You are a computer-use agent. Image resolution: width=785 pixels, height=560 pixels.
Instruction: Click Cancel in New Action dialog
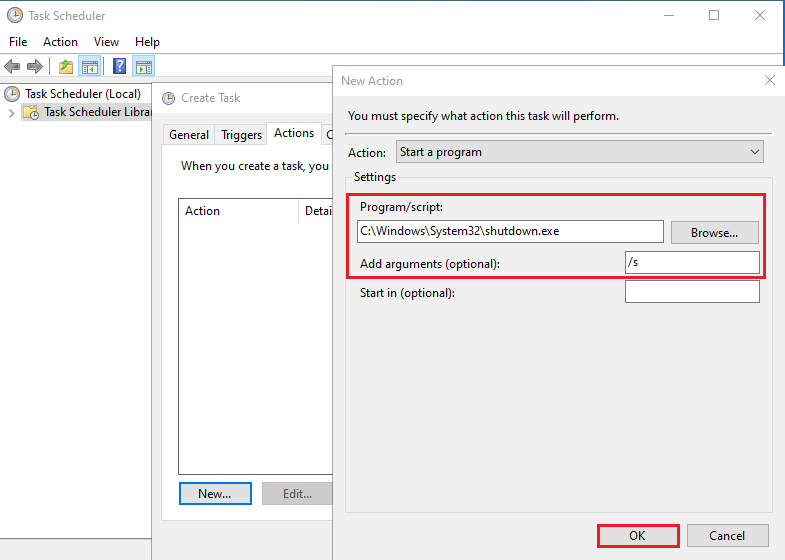coord(727,535)
